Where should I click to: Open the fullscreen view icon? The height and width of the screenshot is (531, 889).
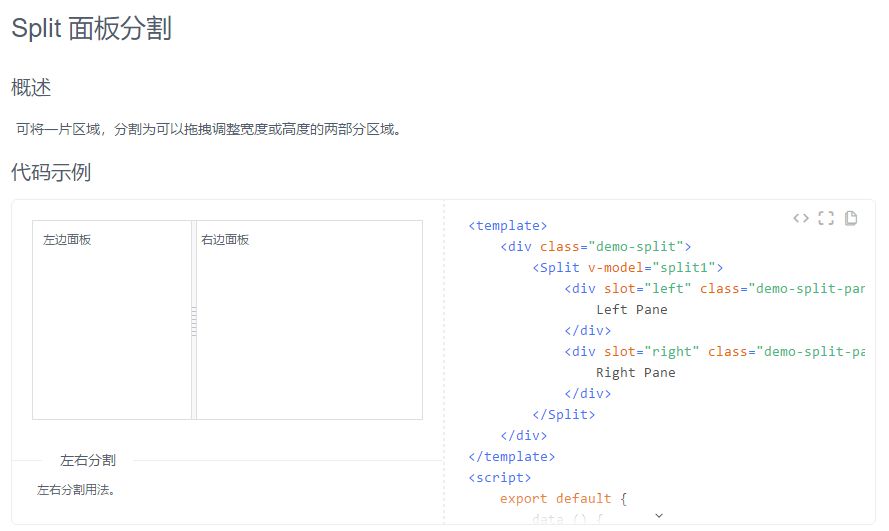tap(826, 218)
